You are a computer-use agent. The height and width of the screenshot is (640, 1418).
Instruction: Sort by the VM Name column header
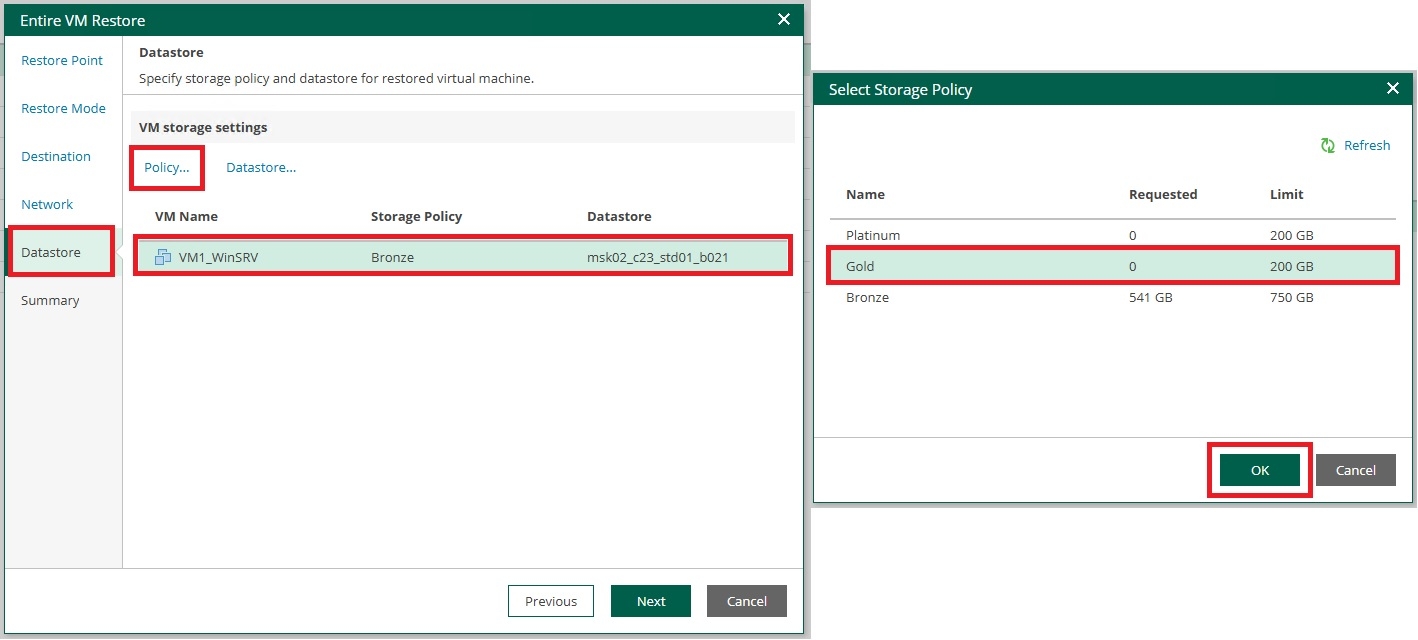pyautogui.click(x=186, y=217)
